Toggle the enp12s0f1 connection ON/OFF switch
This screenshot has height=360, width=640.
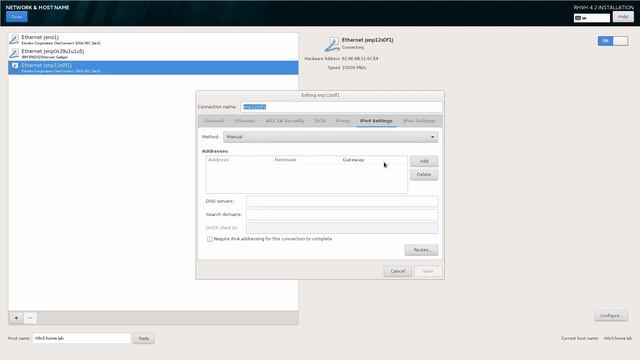tap(613, 41)
